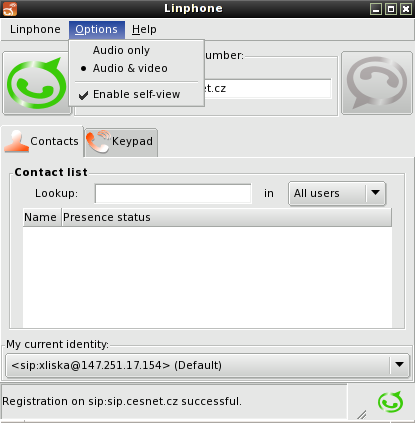Click the gray hang-up call button
The height and width of the screenshot is (423, 415).
coord(377,83)
